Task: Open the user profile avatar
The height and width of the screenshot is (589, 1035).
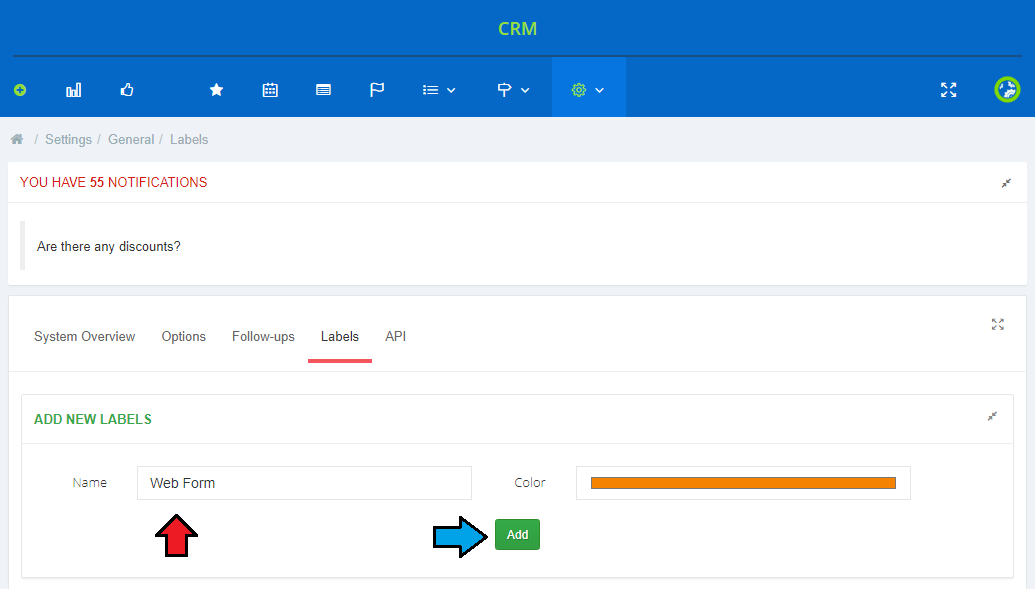Action: coord(1007,90)
